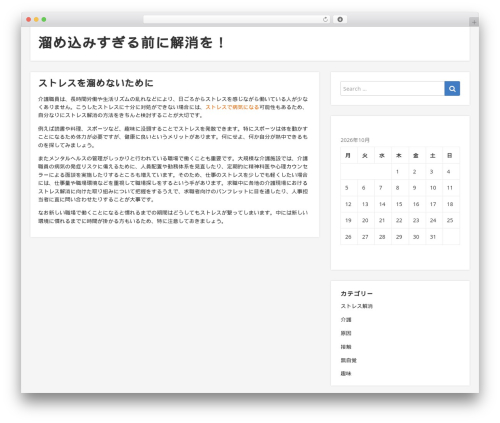Open the 趣味 category link

coord(346,374)
